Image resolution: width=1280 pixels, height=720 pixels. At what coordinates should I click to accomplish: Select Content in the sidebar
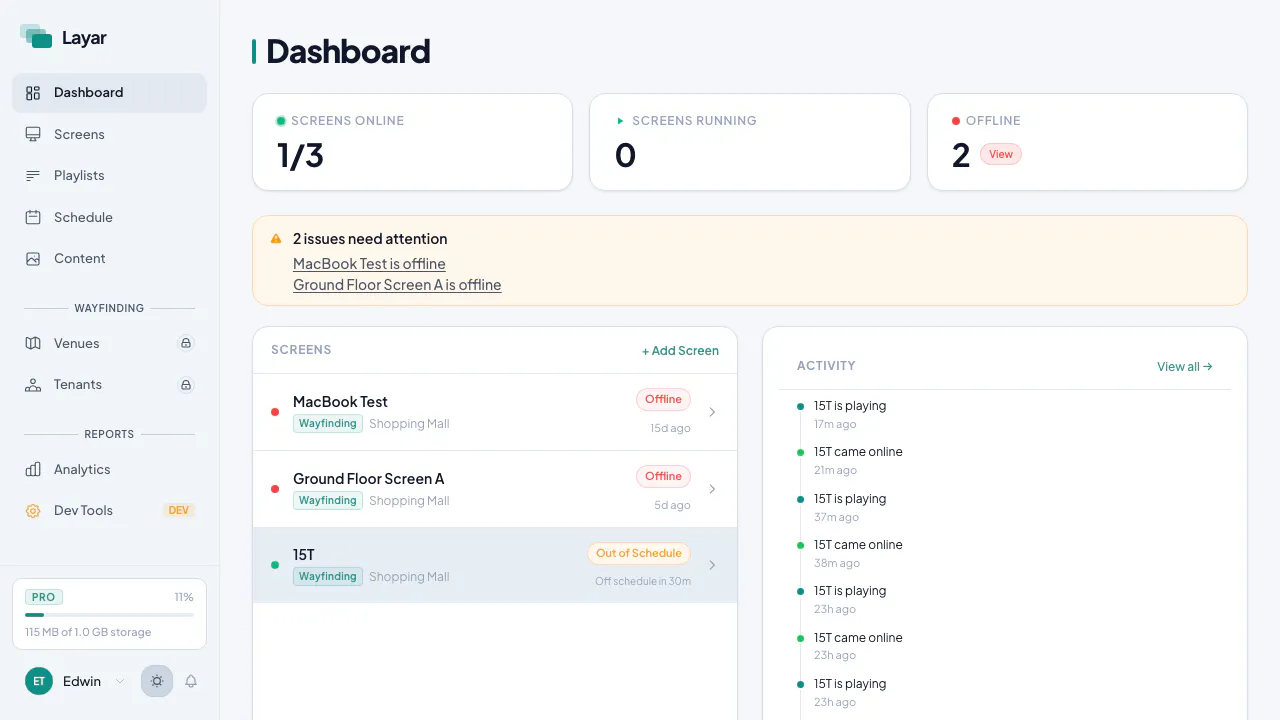point(109,258)
